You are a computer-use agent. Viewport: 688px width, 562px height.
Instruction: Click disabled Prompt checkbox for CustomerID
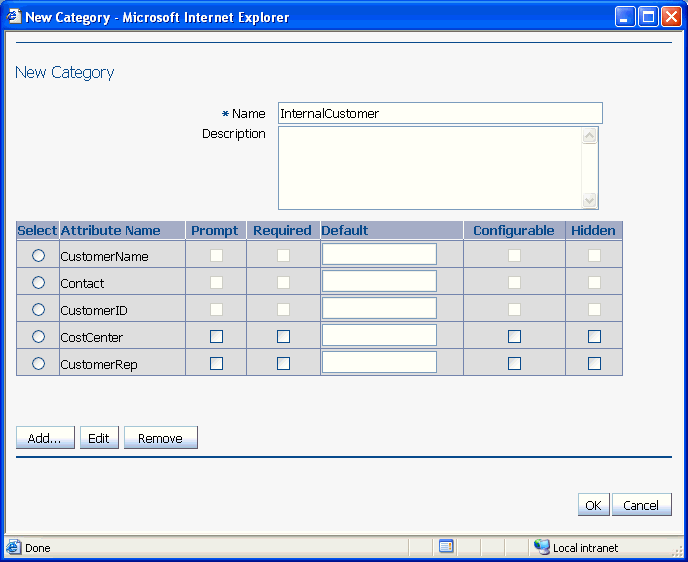point(216,310)
